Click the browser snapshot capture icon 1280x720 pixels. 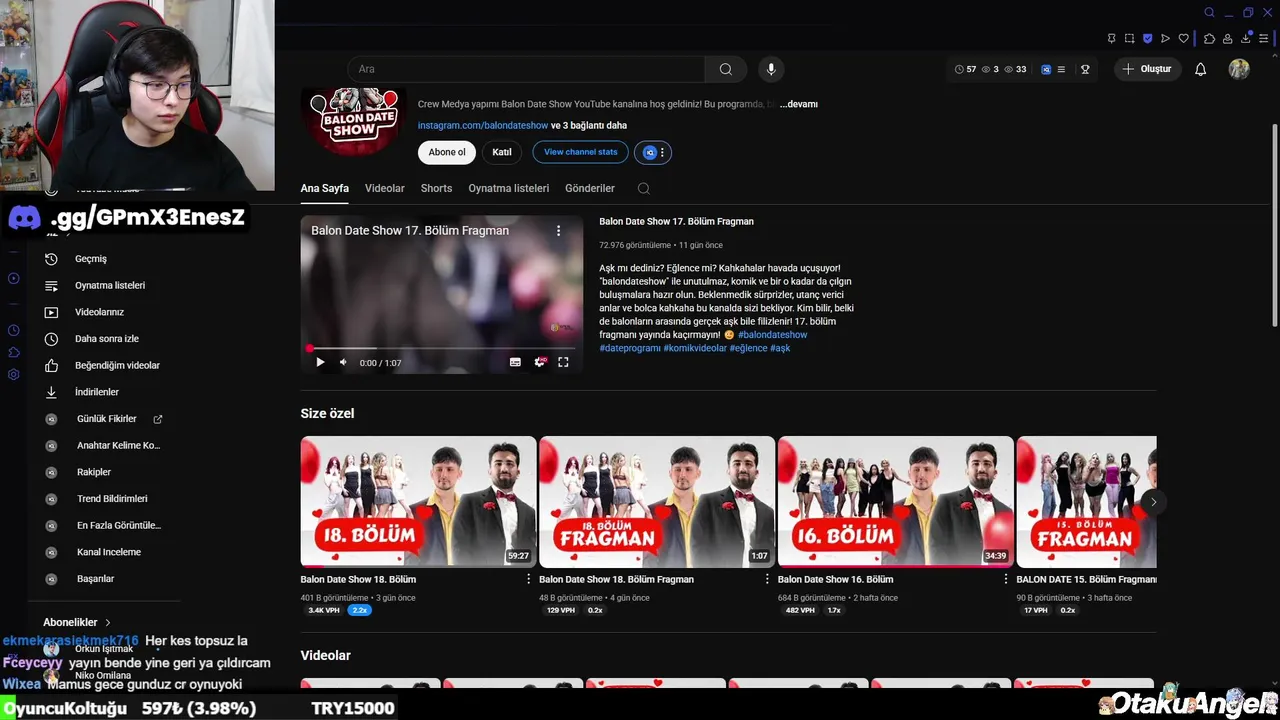(x=1129, y=39)
